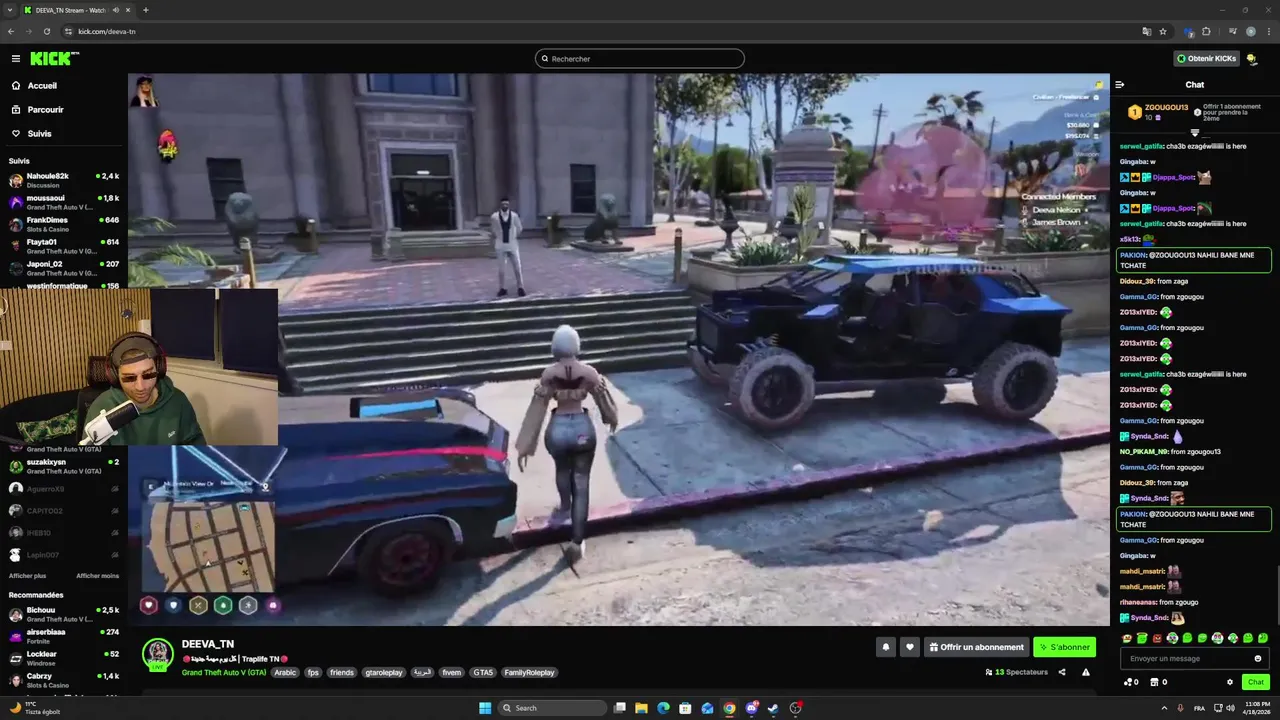Image resolution: width=1280 pixels, height=720 pixels.
Task: Mute the DEEVA_TN tab audio
Action: 117,10
